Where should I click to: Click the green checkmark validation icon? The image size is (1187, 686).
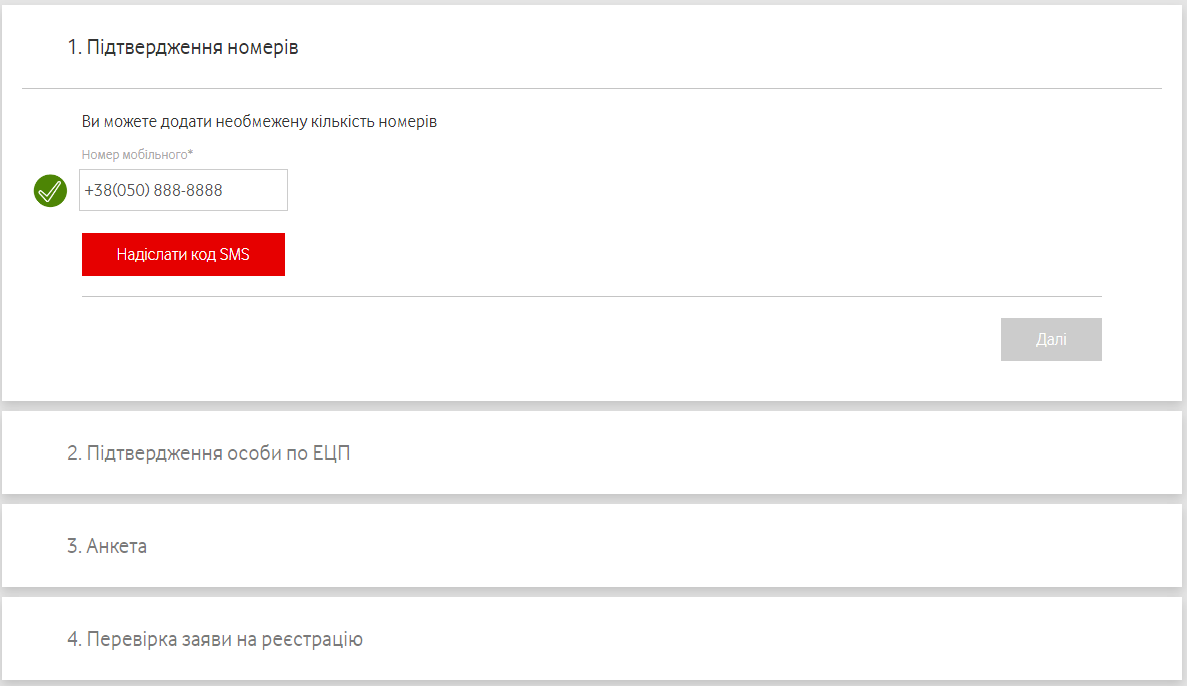click(50, 190)
